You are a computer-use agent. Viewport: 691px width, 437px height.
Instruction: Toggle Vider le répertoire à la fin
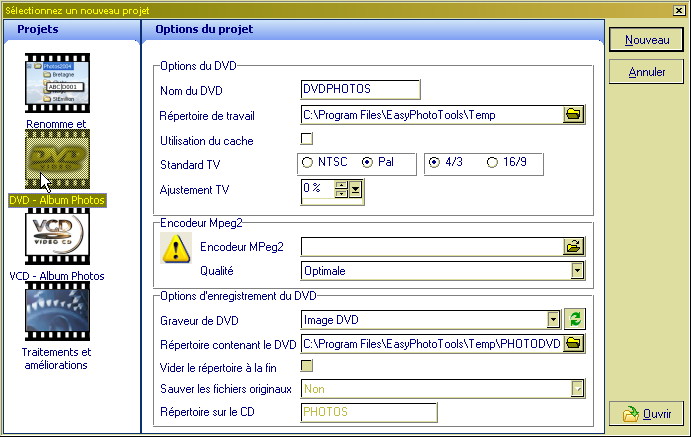pyautogui.click(x=308, y=366)
